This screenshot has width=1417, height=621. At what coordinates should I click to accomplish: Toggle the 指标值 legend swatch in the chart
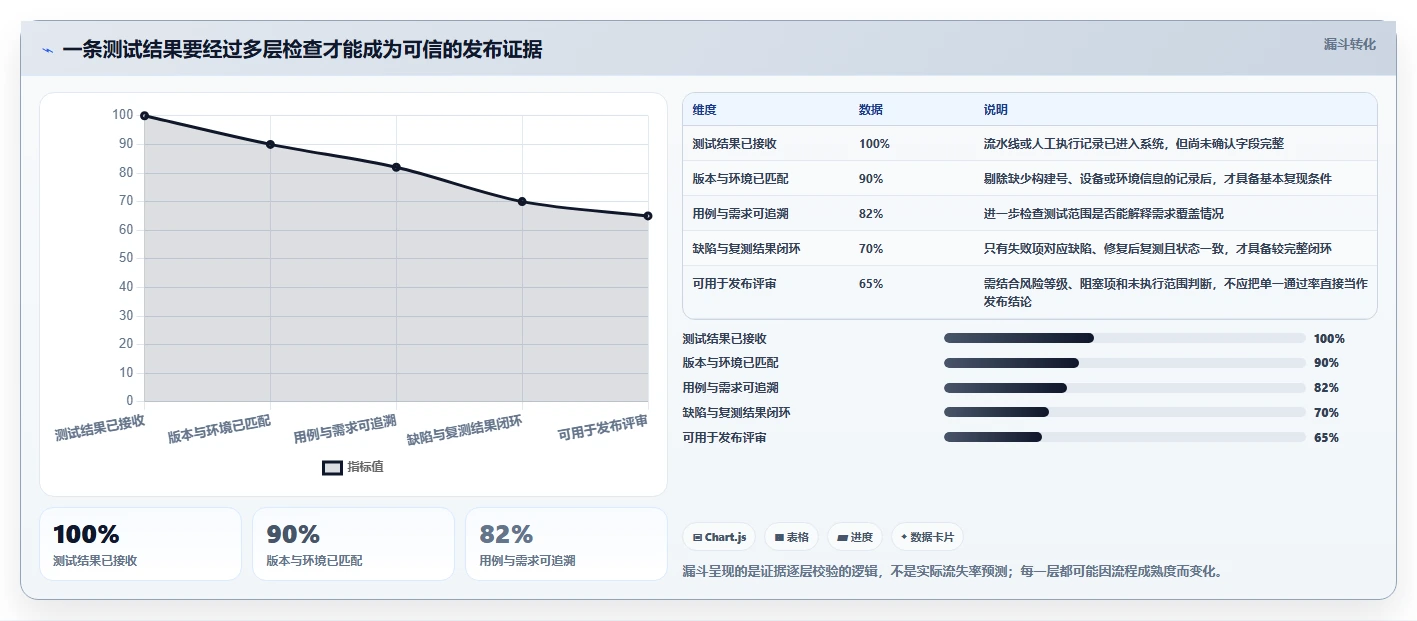pos(332,468)
